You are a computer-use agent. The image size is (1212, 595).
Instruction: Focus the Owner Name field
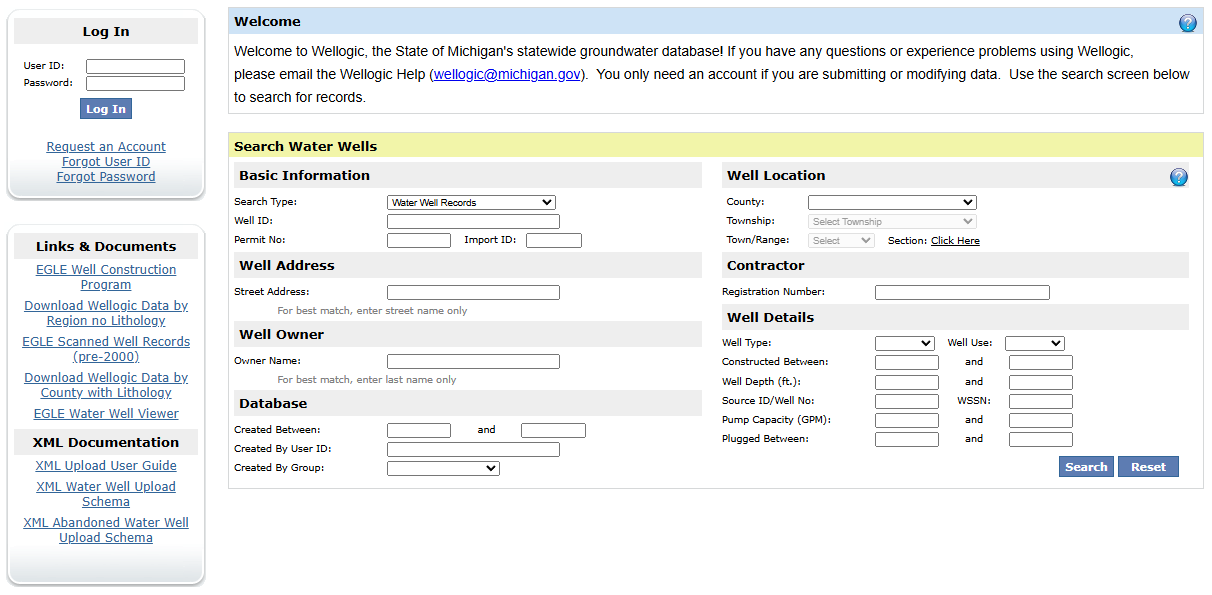(x=473, y=362)
